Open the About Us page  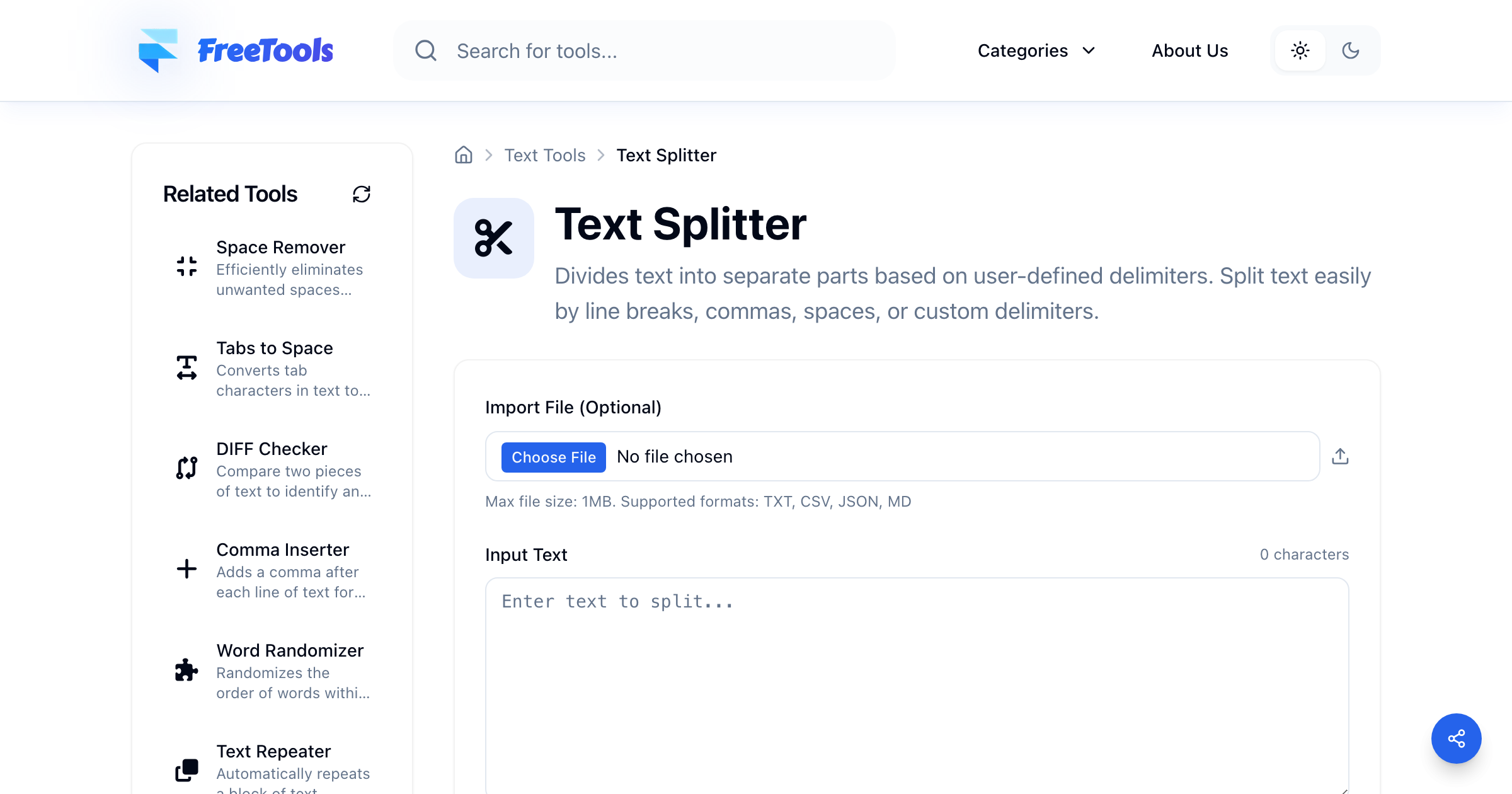pos(1189,50)
